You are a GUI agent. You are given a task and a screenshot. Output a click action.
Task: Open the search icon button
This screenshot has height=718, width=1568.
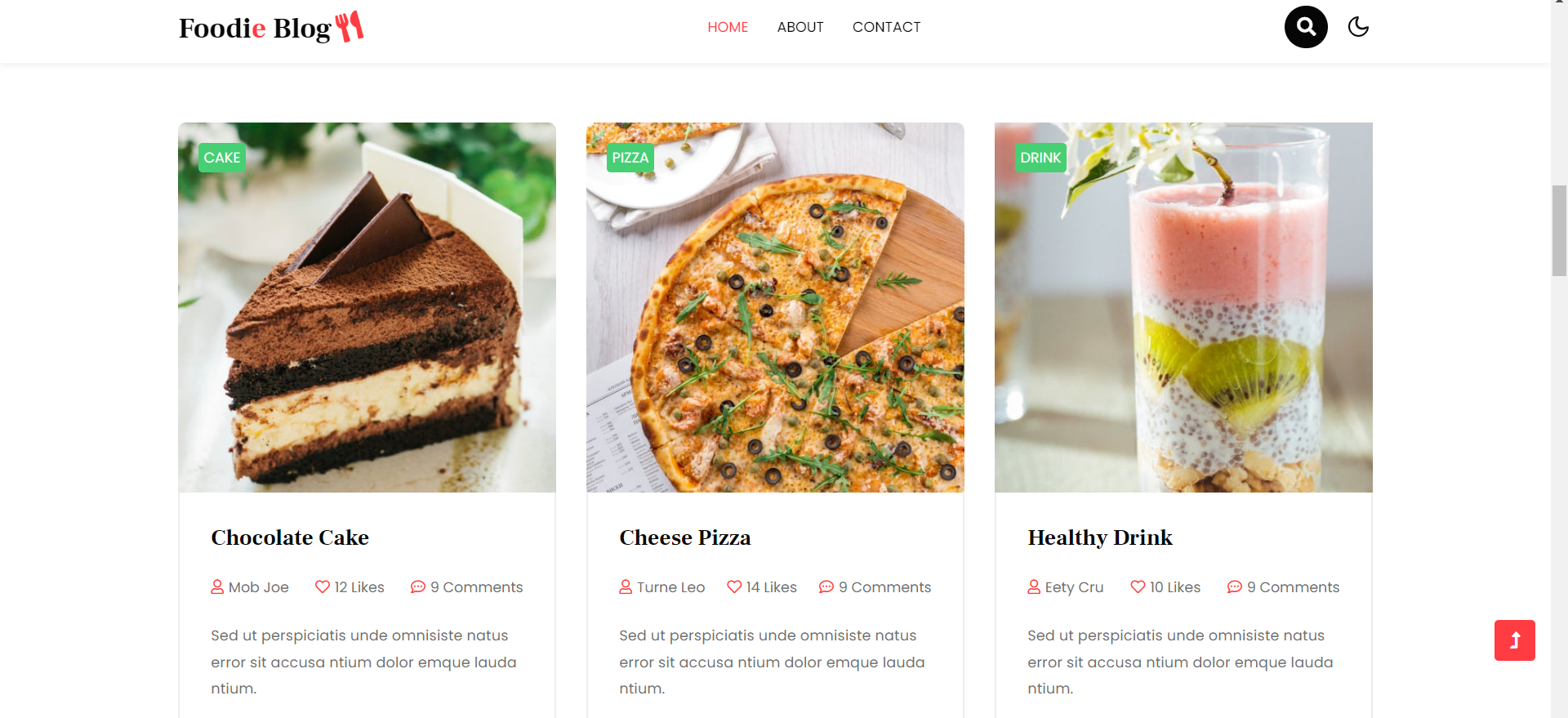[1306, 27]
